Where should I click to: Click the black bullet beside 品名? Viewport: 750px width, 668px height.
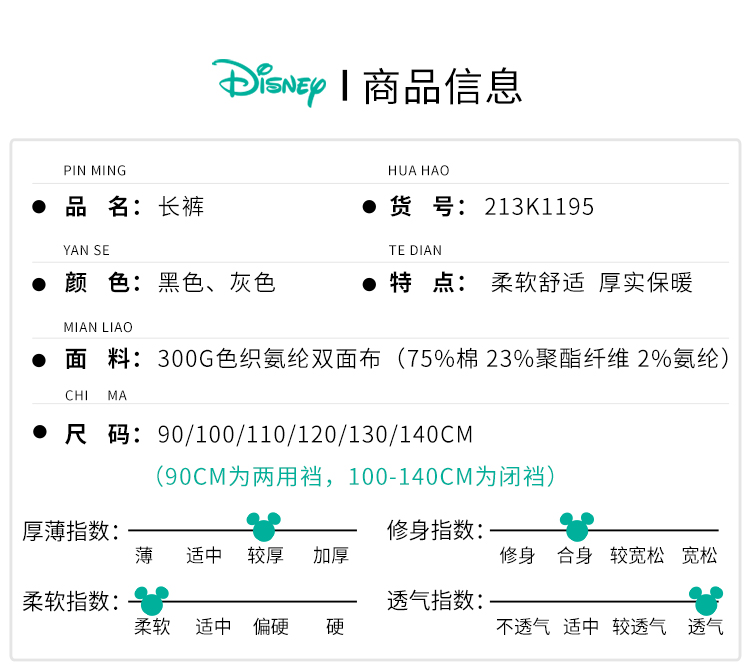click(40, 207)
